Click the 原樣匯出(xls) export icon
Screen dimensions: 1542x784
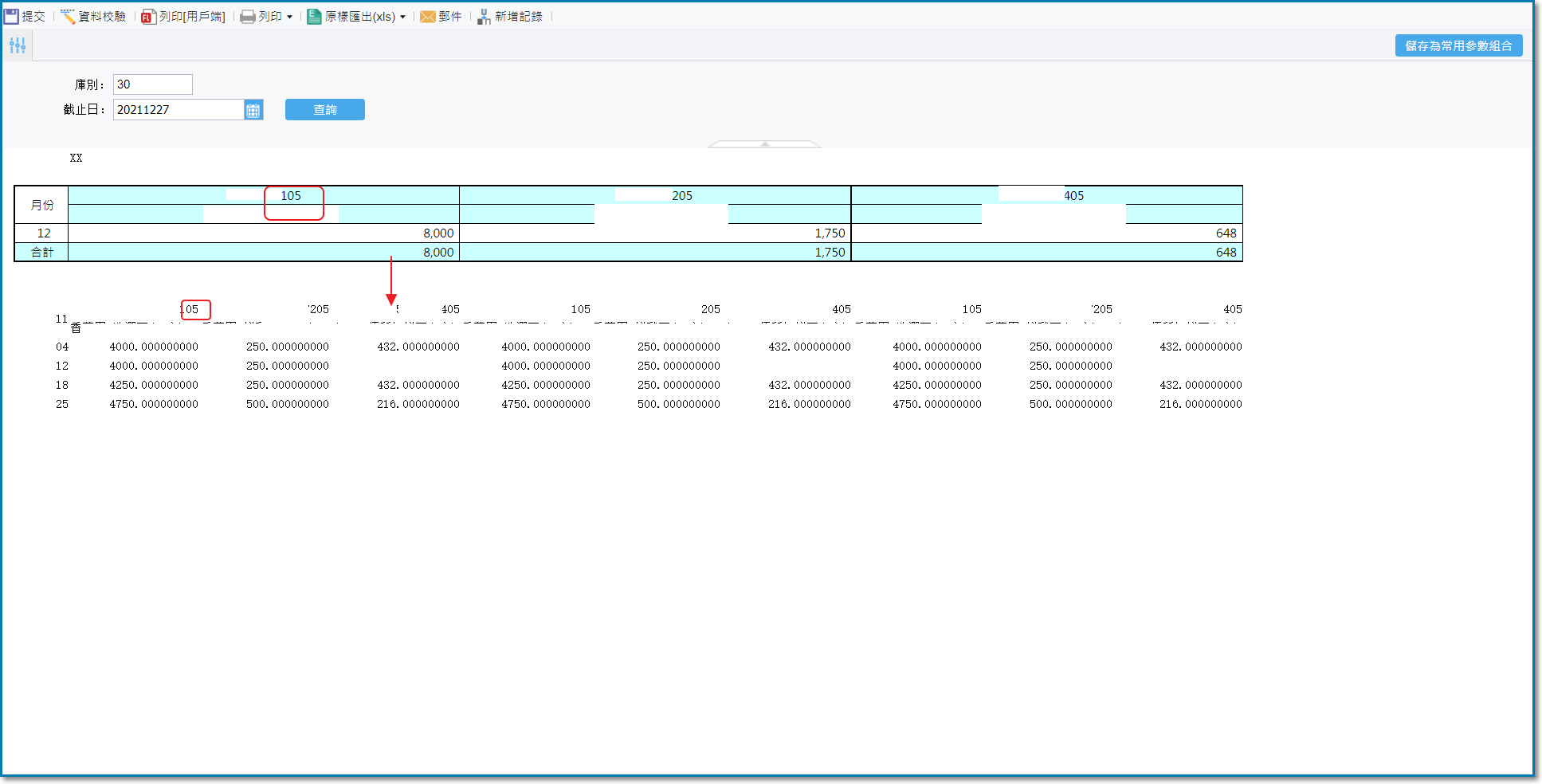coord(315,17)
